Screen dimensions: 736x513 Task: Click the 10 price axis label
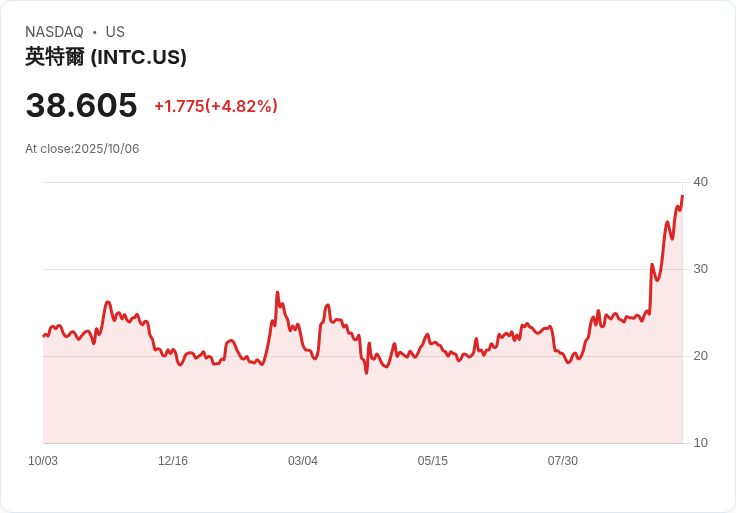point(700,443)
